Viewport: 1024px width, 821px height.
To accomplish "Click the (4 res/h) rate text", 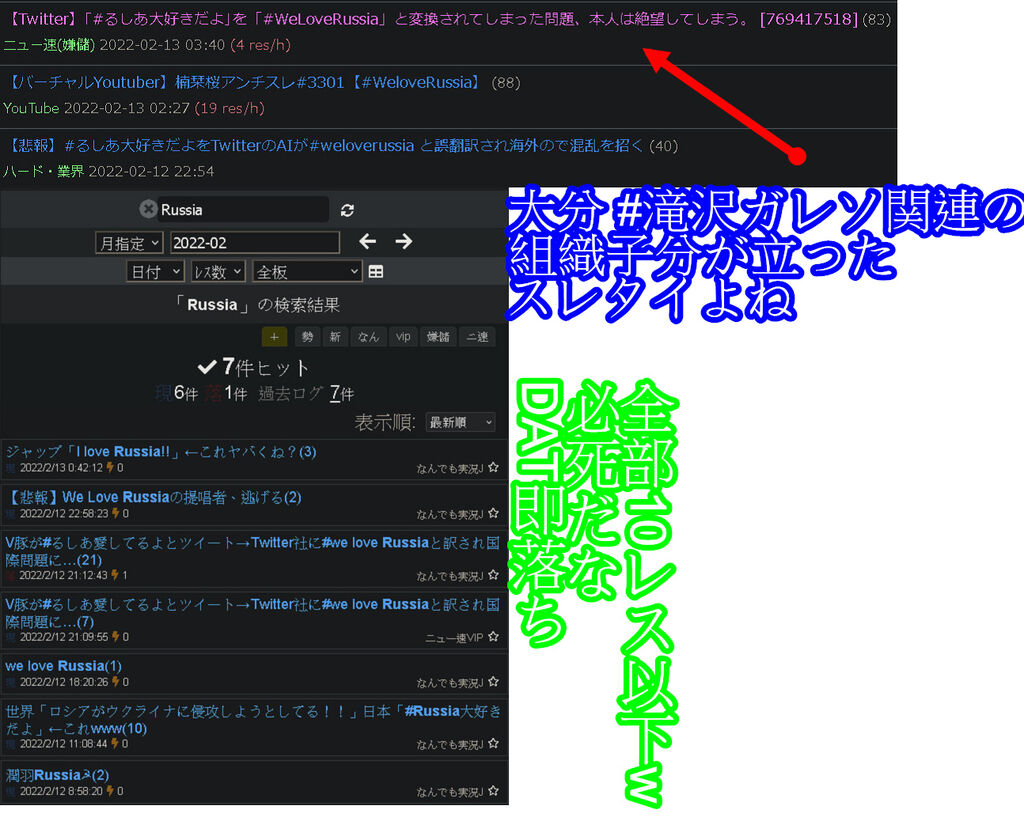I will tap(261, 44).
